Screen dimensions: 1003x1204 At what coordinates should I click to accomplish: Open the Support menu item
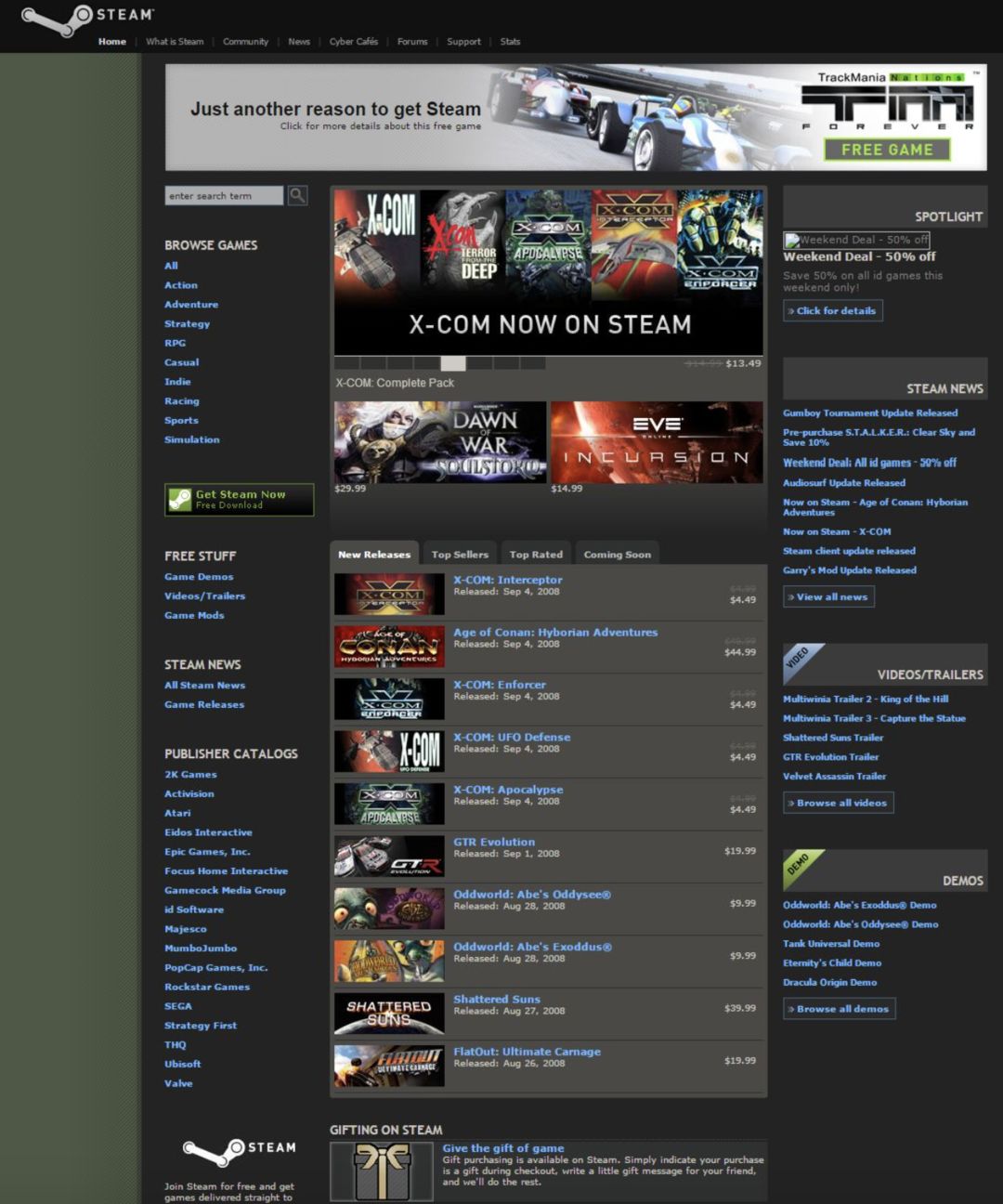pyautogui.click(x=463, y=42)
